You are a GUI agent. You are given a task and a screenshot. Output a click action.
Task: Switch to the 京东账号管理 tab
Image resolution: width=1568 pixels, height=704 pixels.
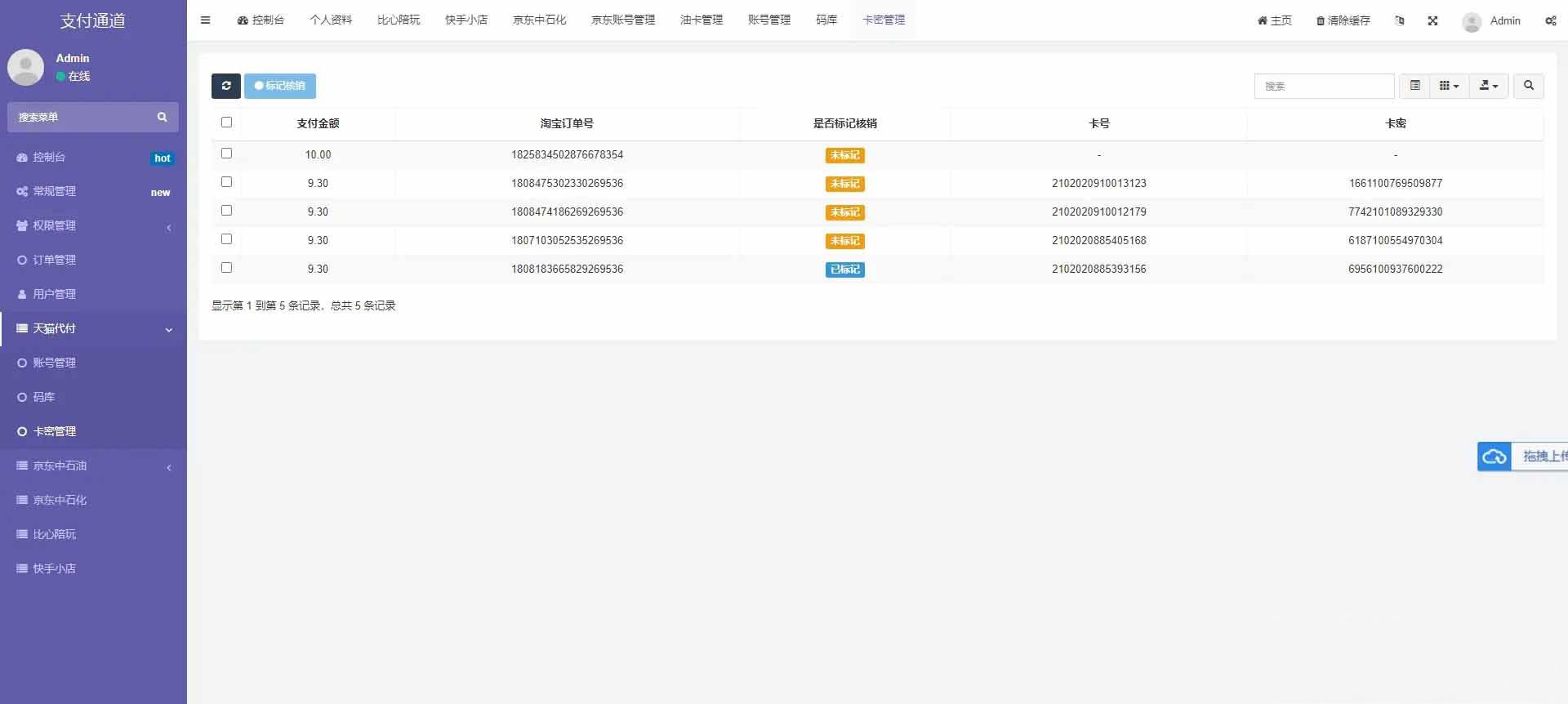(623, 20)
